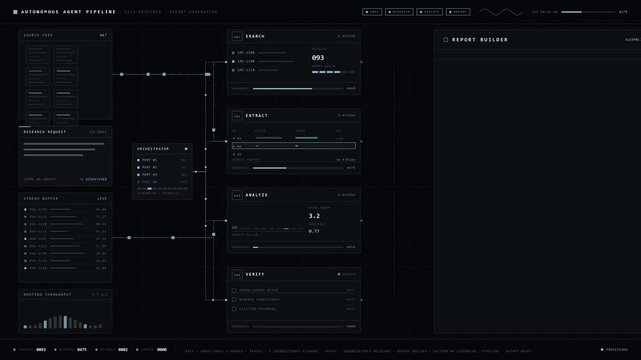
Task: Select the RESEARCH REQUEST panel title
Action: point(45,132)
